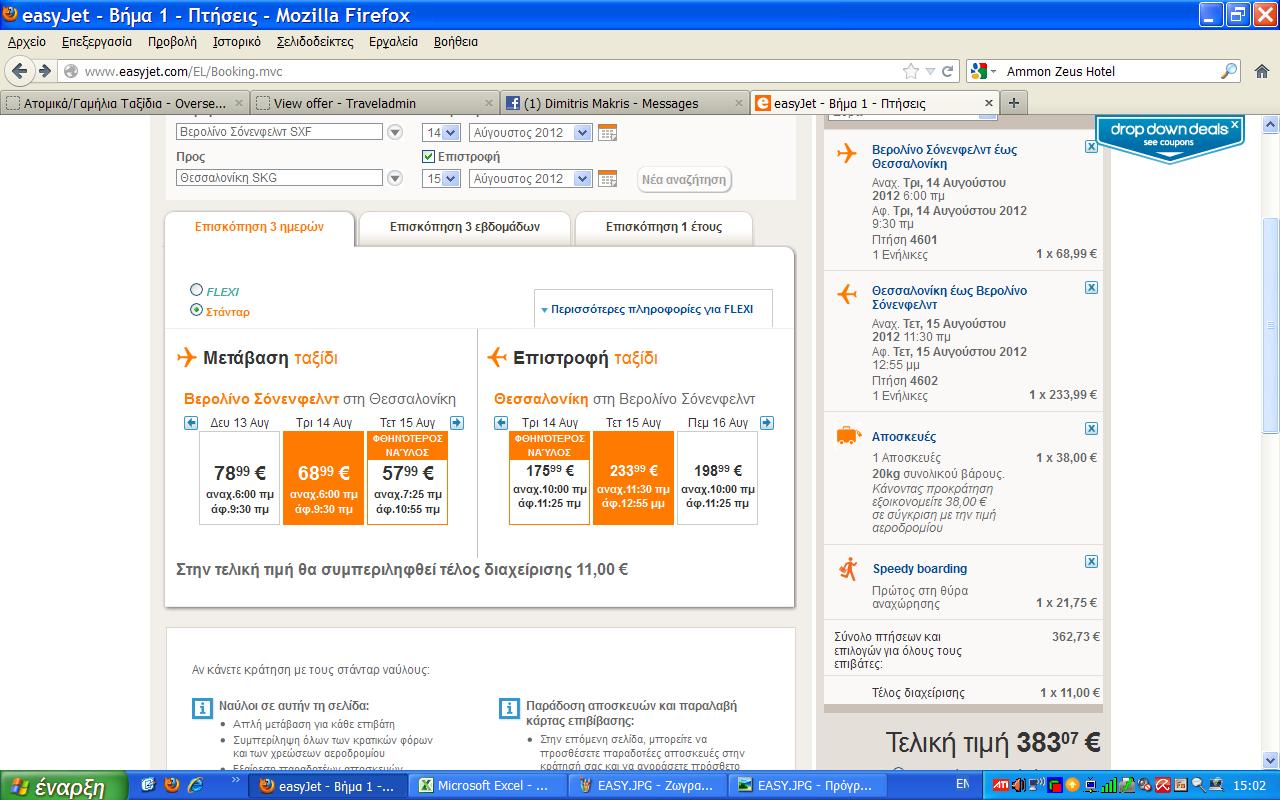Screen dimensions: 1280x800
Task: Open the departure day dropdown showing 14
Action: coord(441,132)
